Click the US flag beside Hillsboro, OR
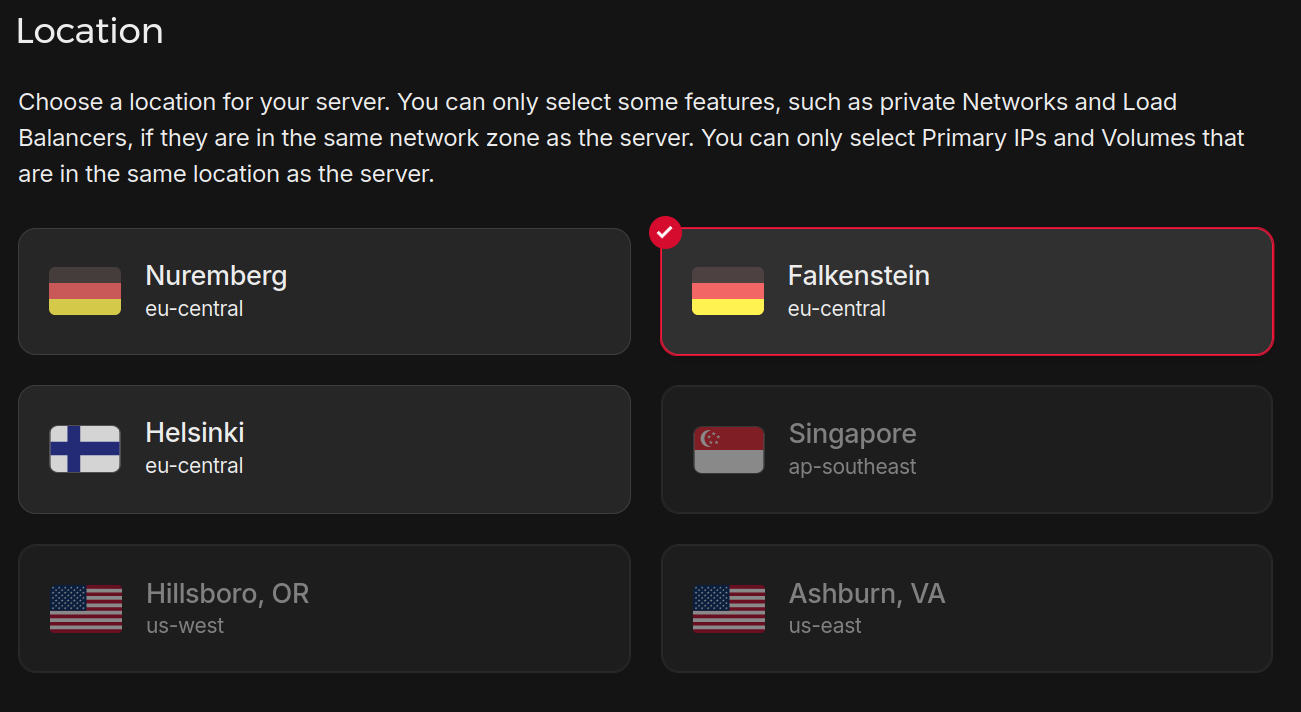This screenshot has width=1301, height=712. pyautogui.click(x=86, y=609)
